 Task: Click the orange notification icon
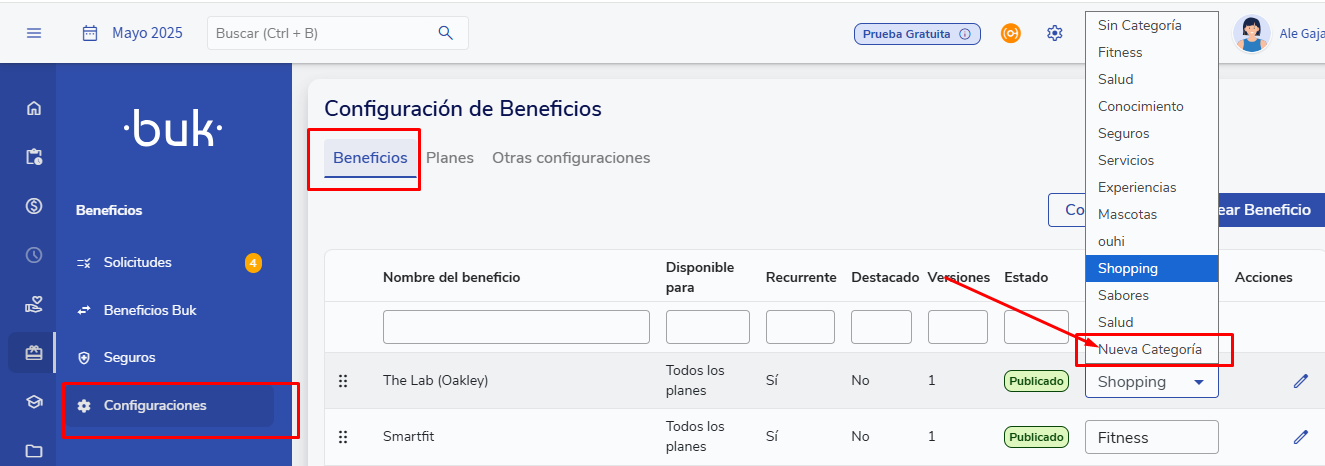tap(1011, 33)
